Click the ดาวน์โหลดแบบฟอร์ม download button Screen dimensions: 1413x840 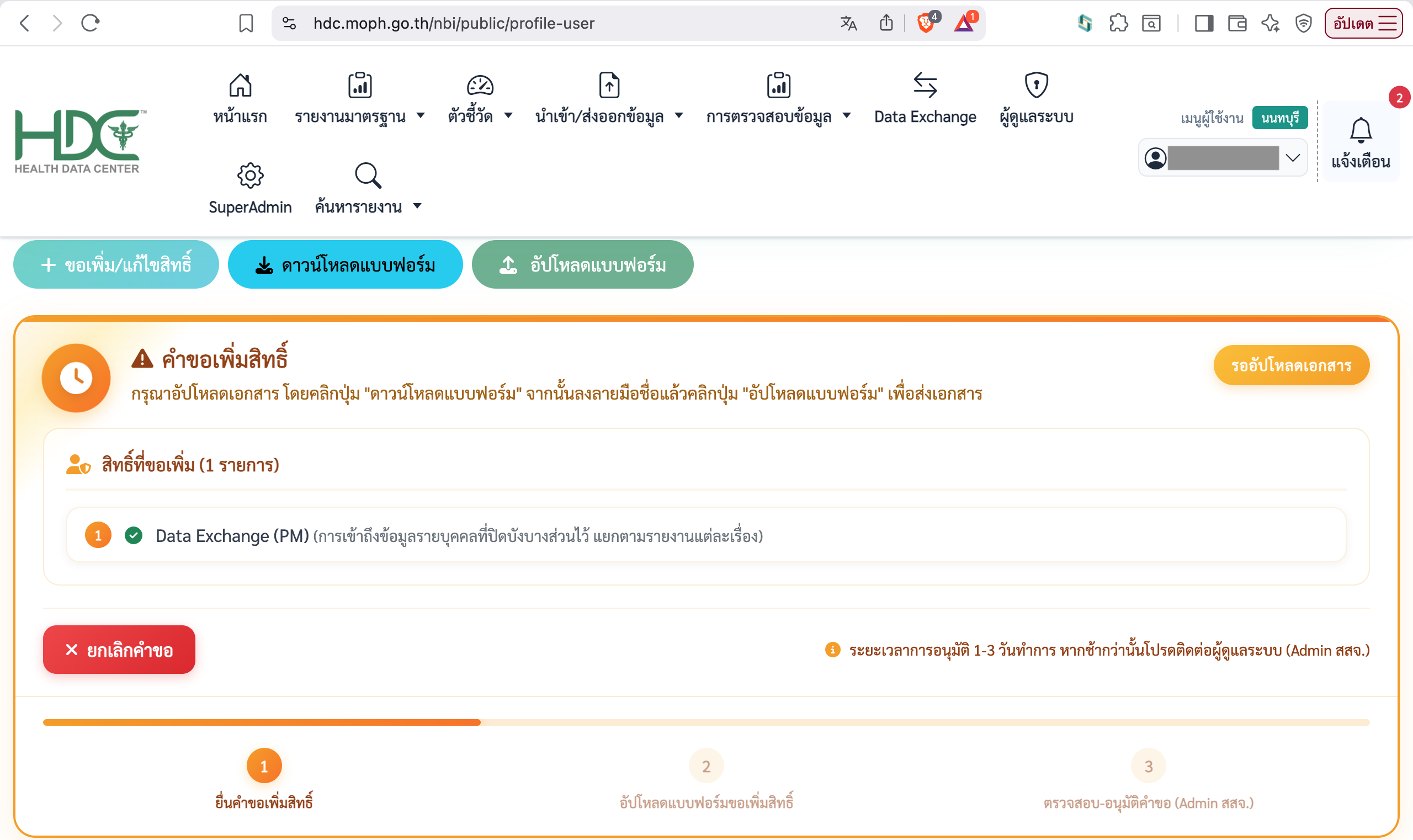point(346,264)
